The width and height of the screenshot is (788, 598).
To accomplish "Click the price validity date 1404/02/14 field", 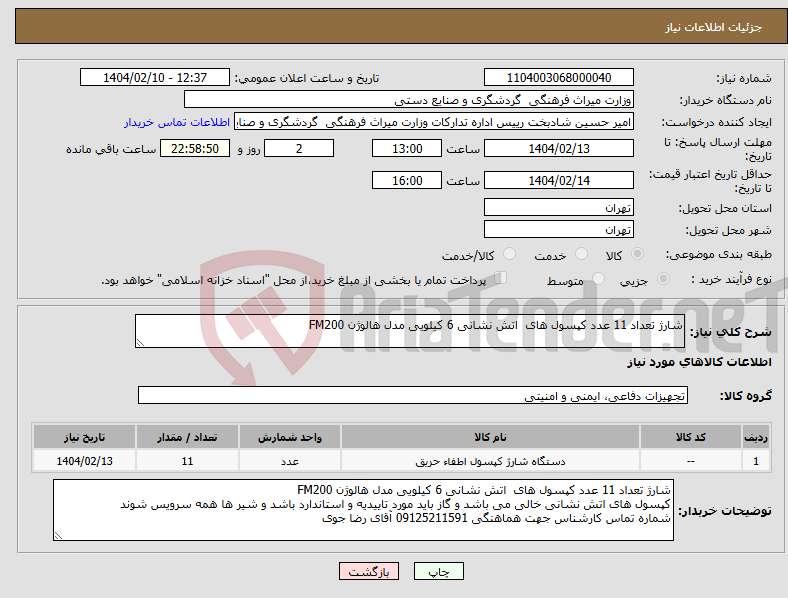I will (x=558, y=180).
